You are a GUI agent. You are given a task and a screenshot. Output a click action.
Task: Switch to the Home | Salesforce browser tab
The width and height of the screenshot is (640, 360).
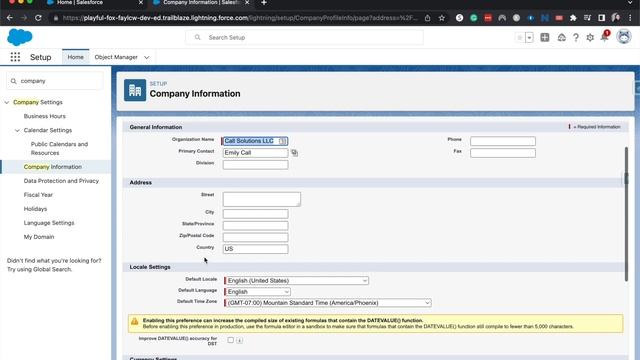tap(93, 3)
